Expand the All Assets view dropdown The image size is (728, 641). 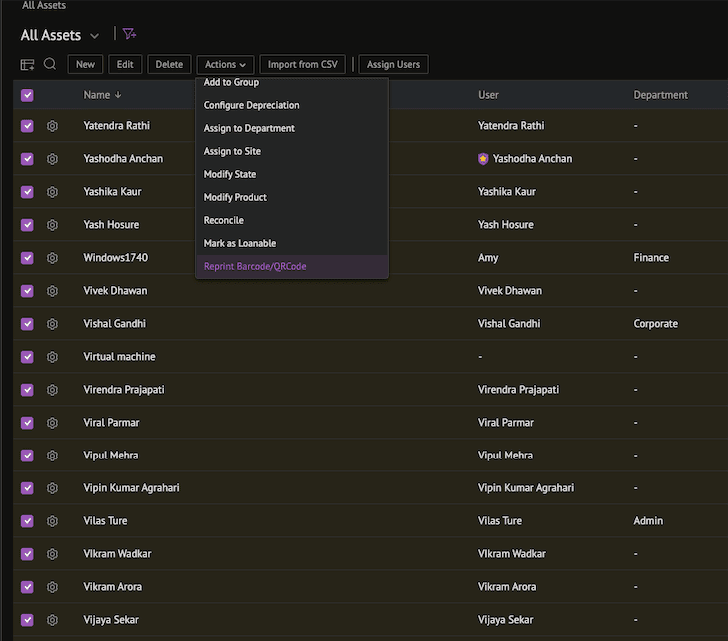94,36
